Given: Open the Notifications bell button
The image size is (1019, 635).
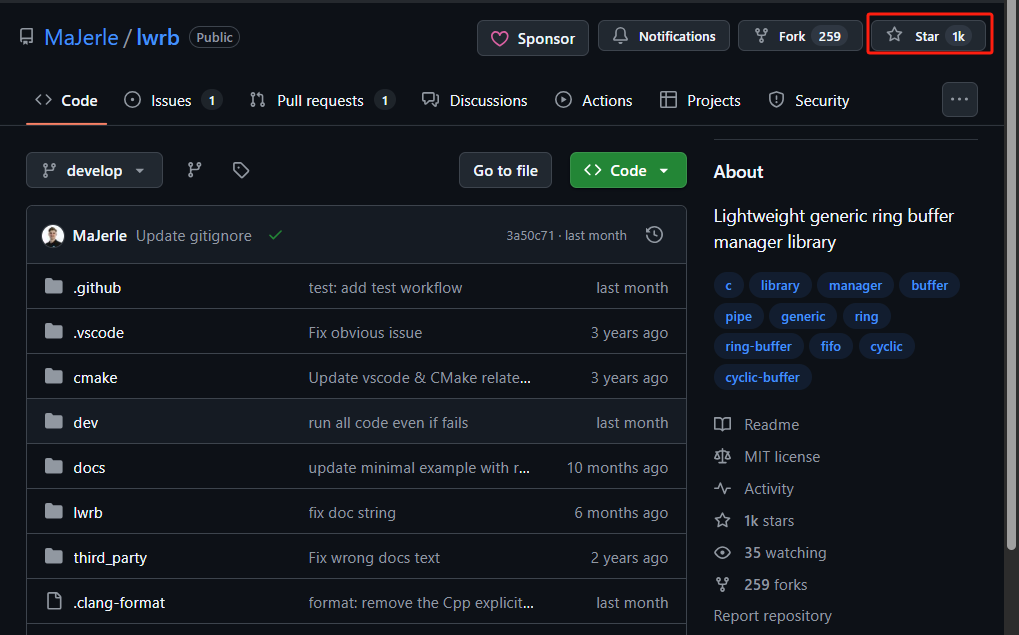Looking at the screenshot, I should pos(664,36).
